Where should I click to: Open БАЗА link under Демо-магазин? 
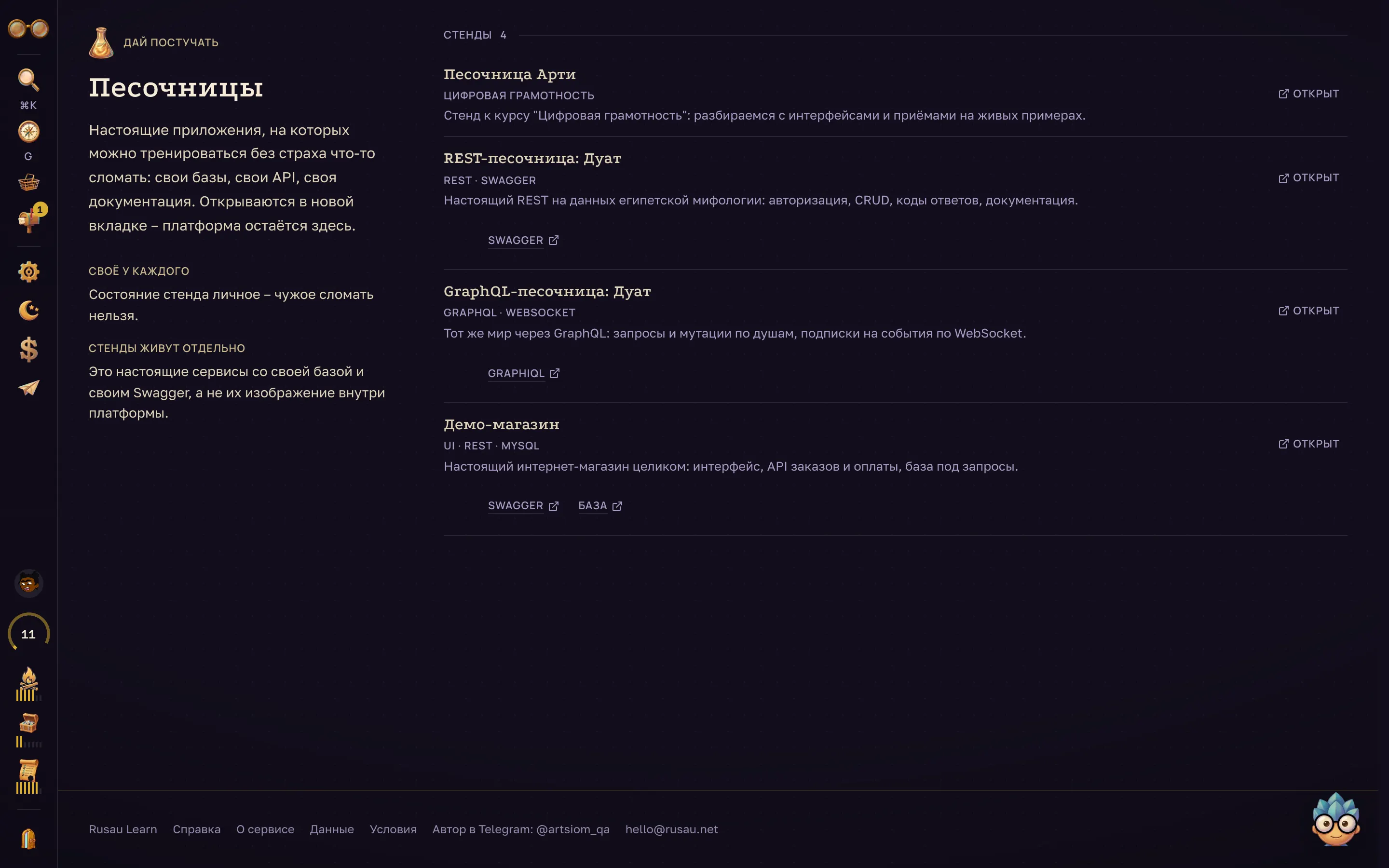tap(600, 506)
